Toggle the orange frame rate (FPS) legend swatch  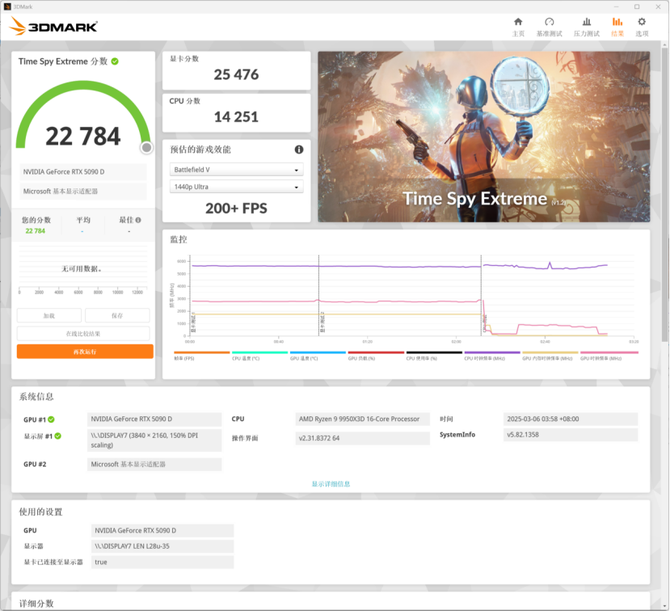click(x=202, y=352)
